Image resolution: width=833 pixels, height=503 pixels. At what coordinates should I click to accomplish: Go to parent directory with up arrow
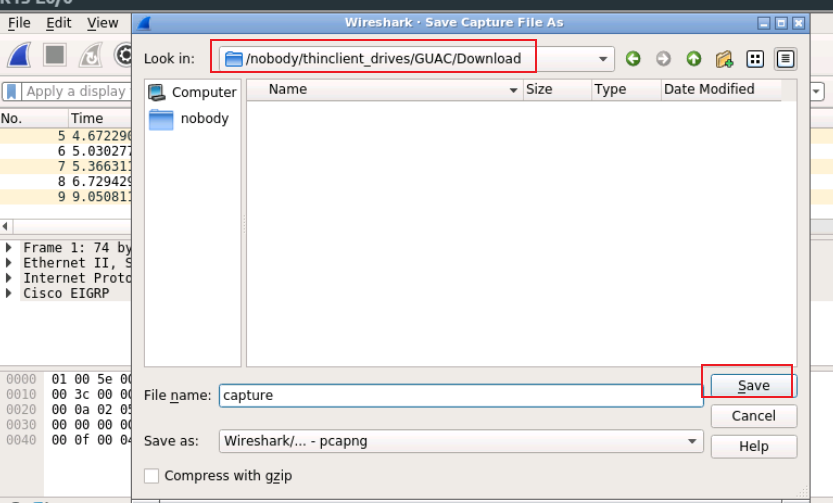[694, 59]
